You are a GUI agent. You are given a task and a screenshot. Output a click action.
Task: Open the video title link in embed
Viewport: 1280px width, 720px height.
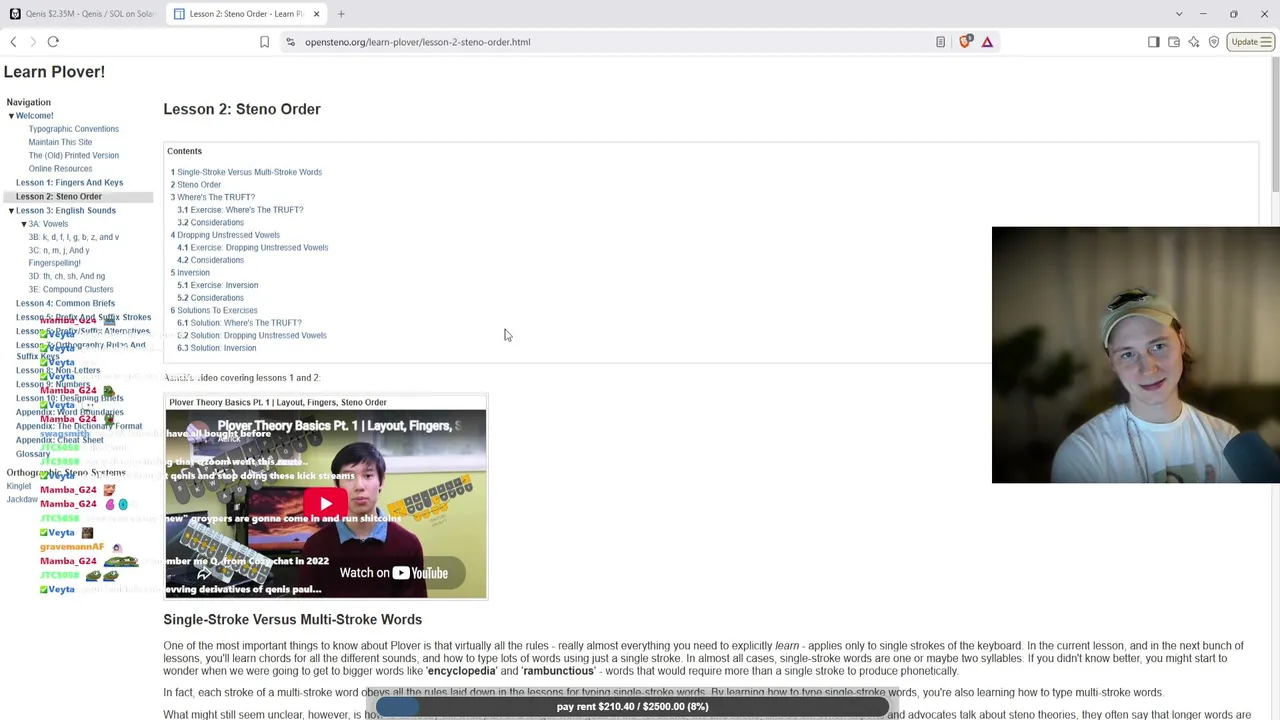tap(338, 426)
